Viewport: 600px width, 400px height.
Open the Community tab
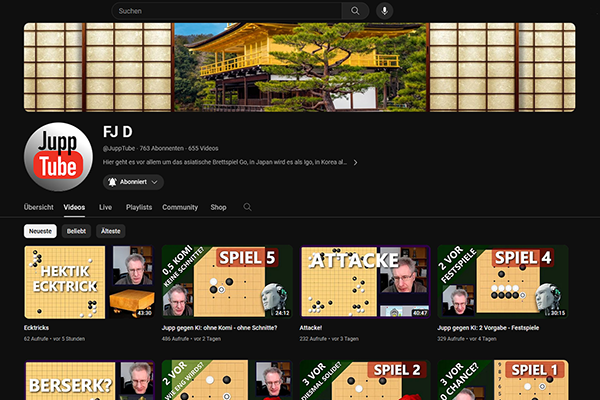pyautogui.click(x=180, y=207)
